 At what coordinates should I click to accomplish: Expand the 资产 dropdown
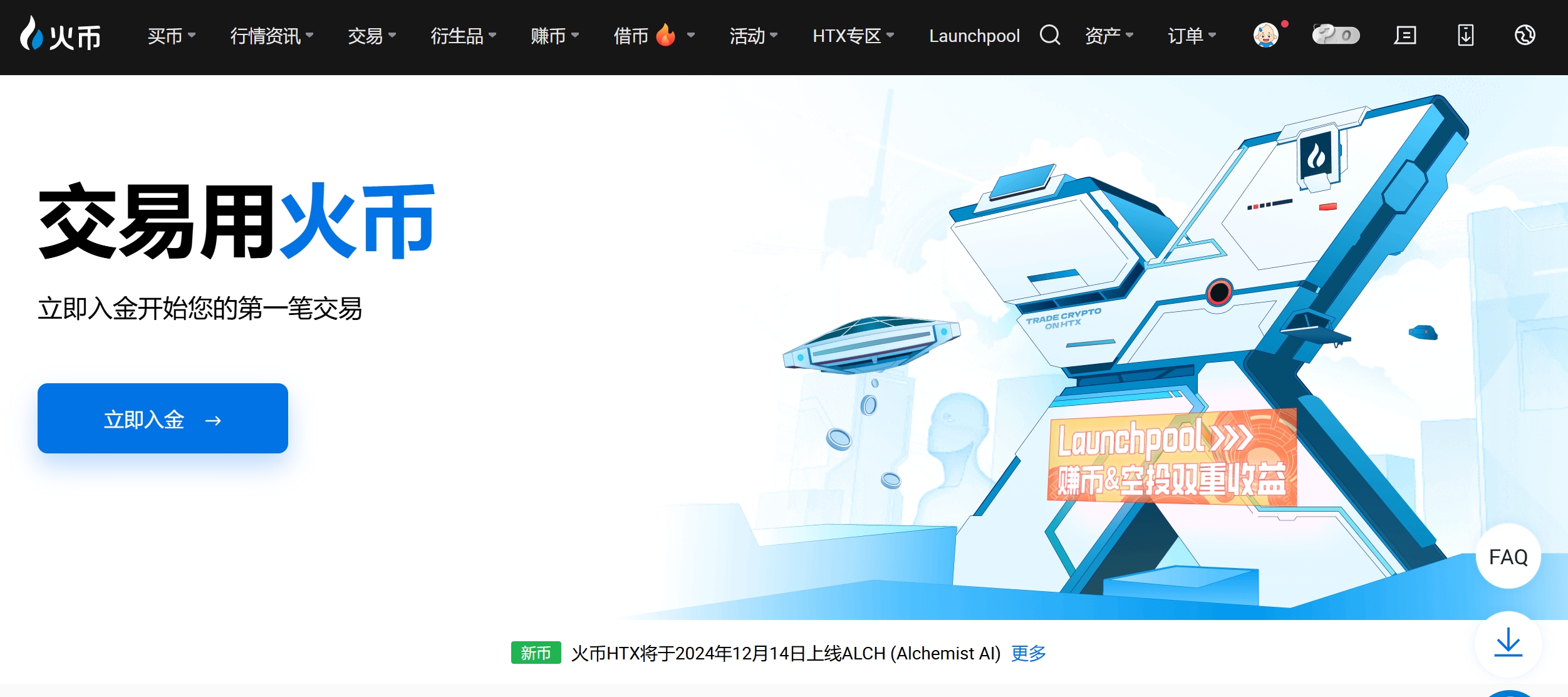click(1109, 36)
